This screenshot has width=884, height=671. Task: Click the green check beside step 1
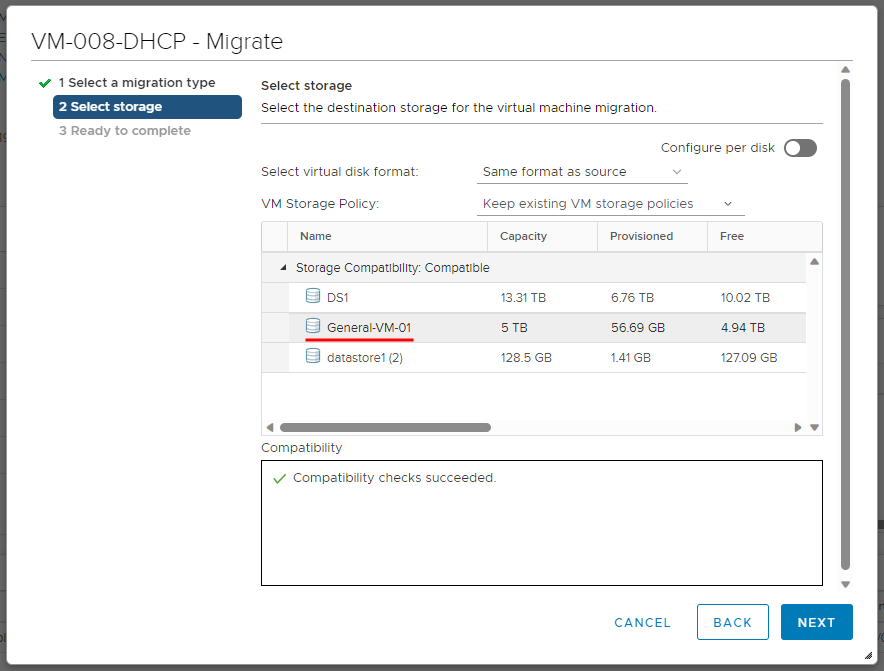[45, 83]
